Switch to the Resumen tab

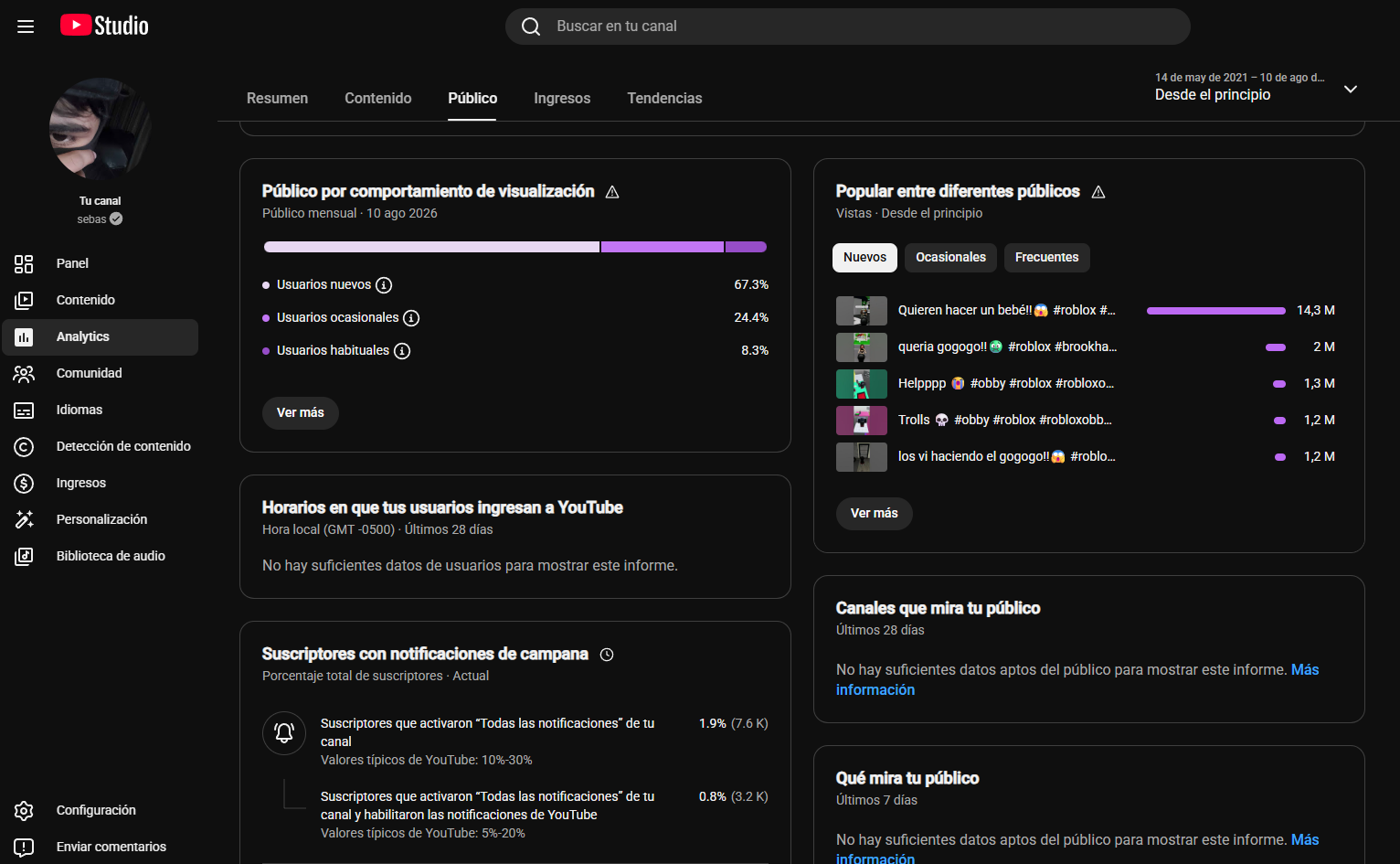click(x=278, y=99)
